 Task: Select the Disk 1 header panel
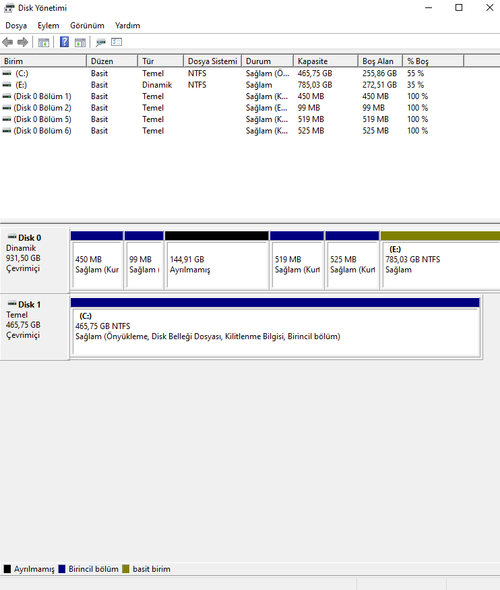[35, 327]
